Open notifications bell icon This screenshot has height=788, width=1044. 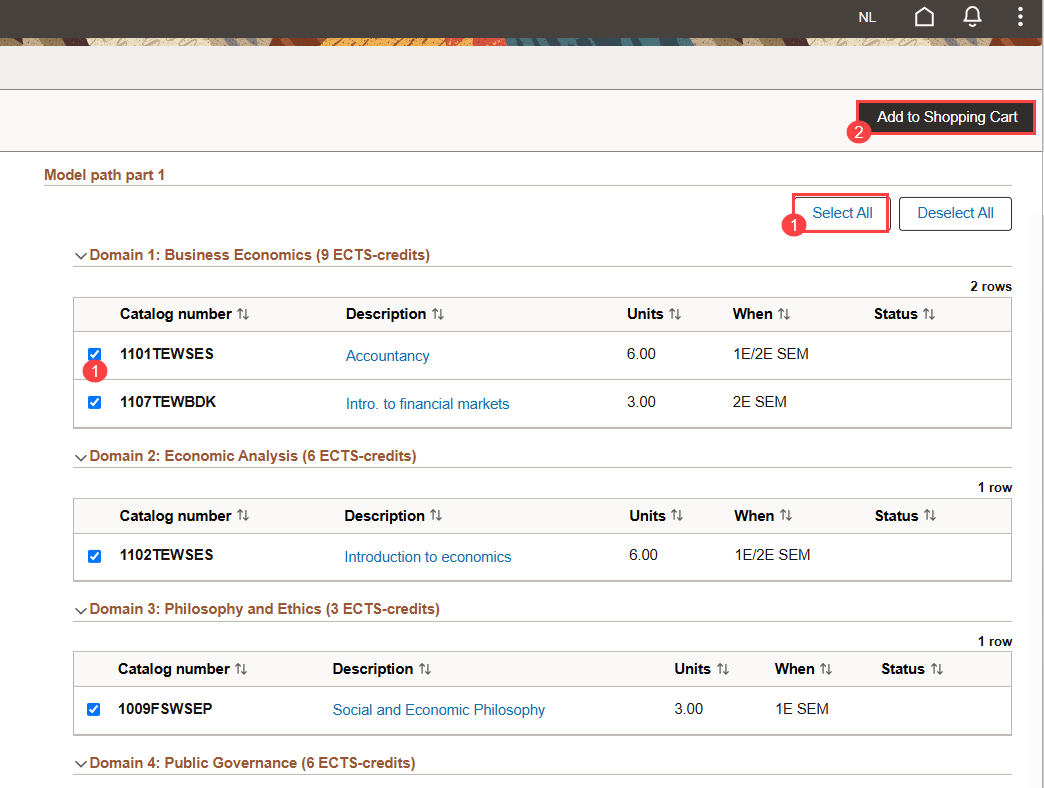(972, 17)
